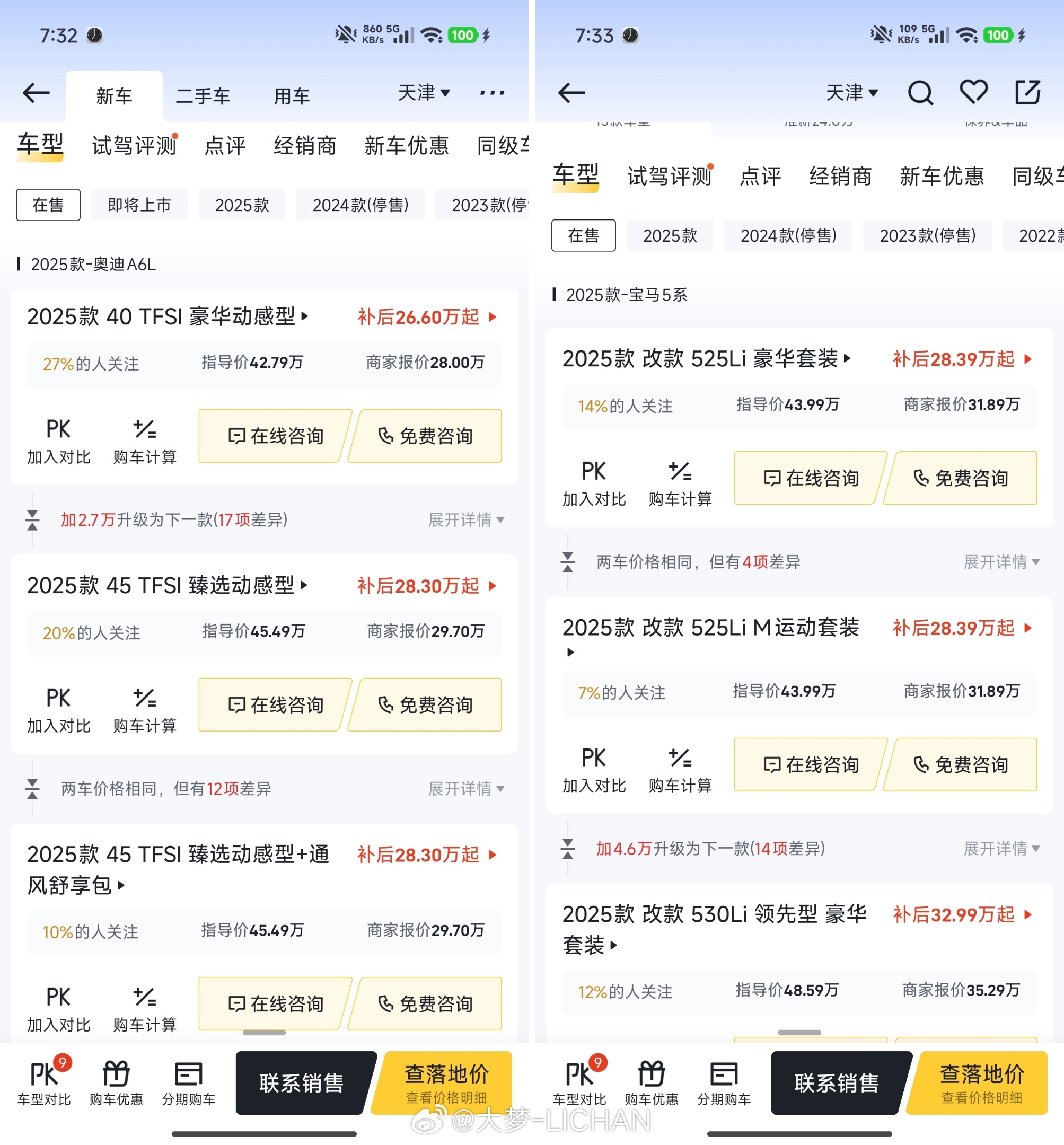
Task: Open 经销商 tab on the BMW screen
Action: (x=840, y=176)
